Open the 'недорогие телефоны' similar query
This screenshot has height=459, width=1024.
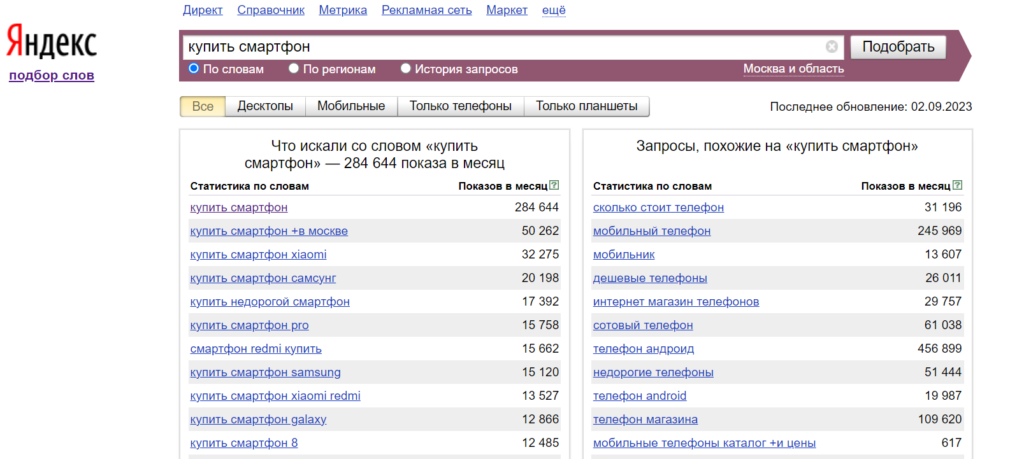(x=653, y=372)
